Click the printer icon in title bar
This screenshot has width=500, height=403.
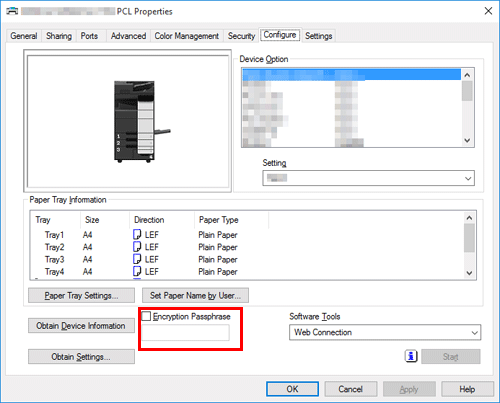12,11
